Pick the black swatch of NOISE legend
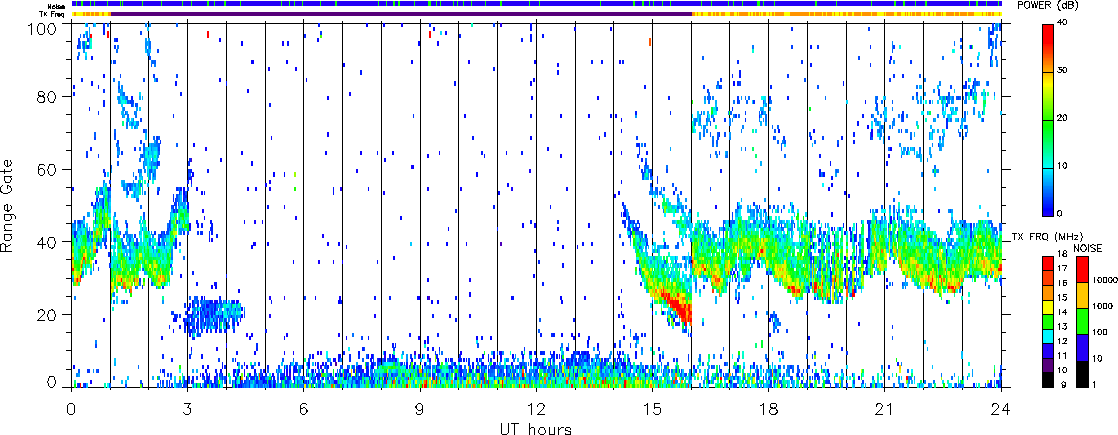 click(1082, 375)
